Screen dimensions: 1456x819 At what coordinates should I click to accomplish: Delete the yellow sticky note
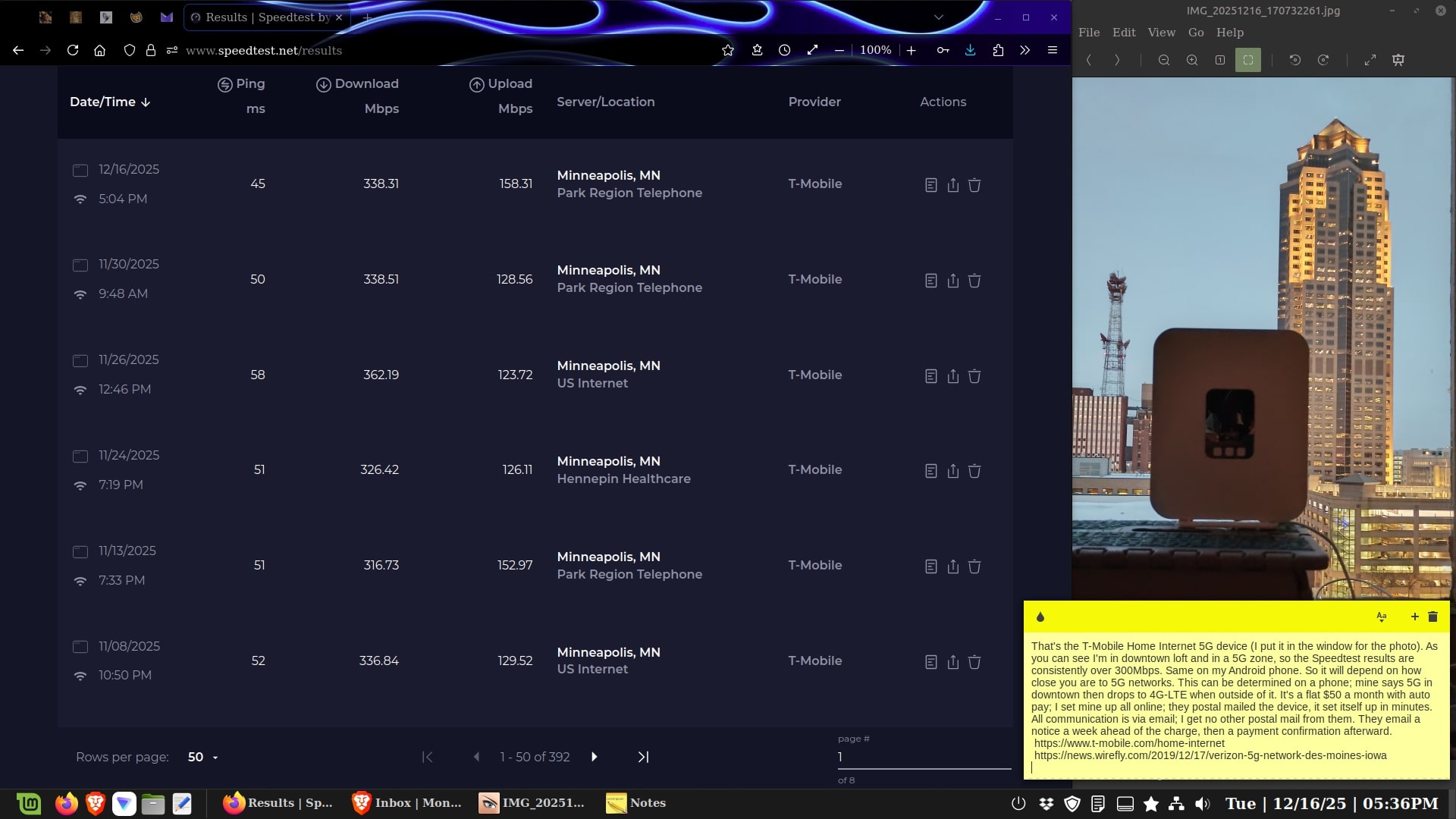click(x=1432, y=617)
